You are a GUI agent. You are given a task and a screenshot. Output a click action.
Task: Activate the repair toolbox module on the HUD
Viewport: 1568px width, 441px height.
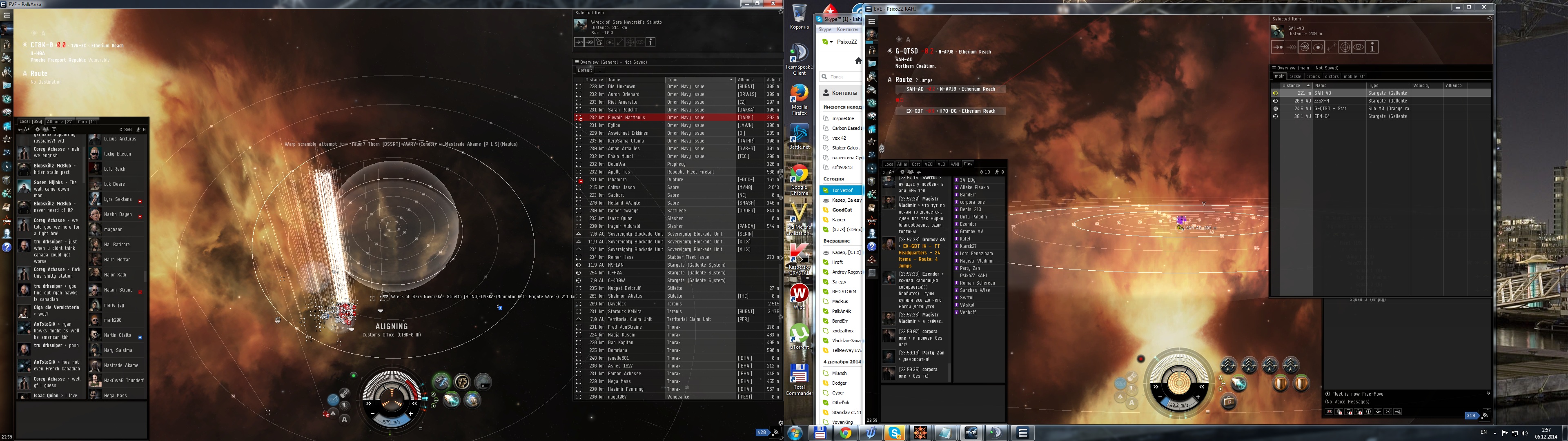[x=1228, y=402]
